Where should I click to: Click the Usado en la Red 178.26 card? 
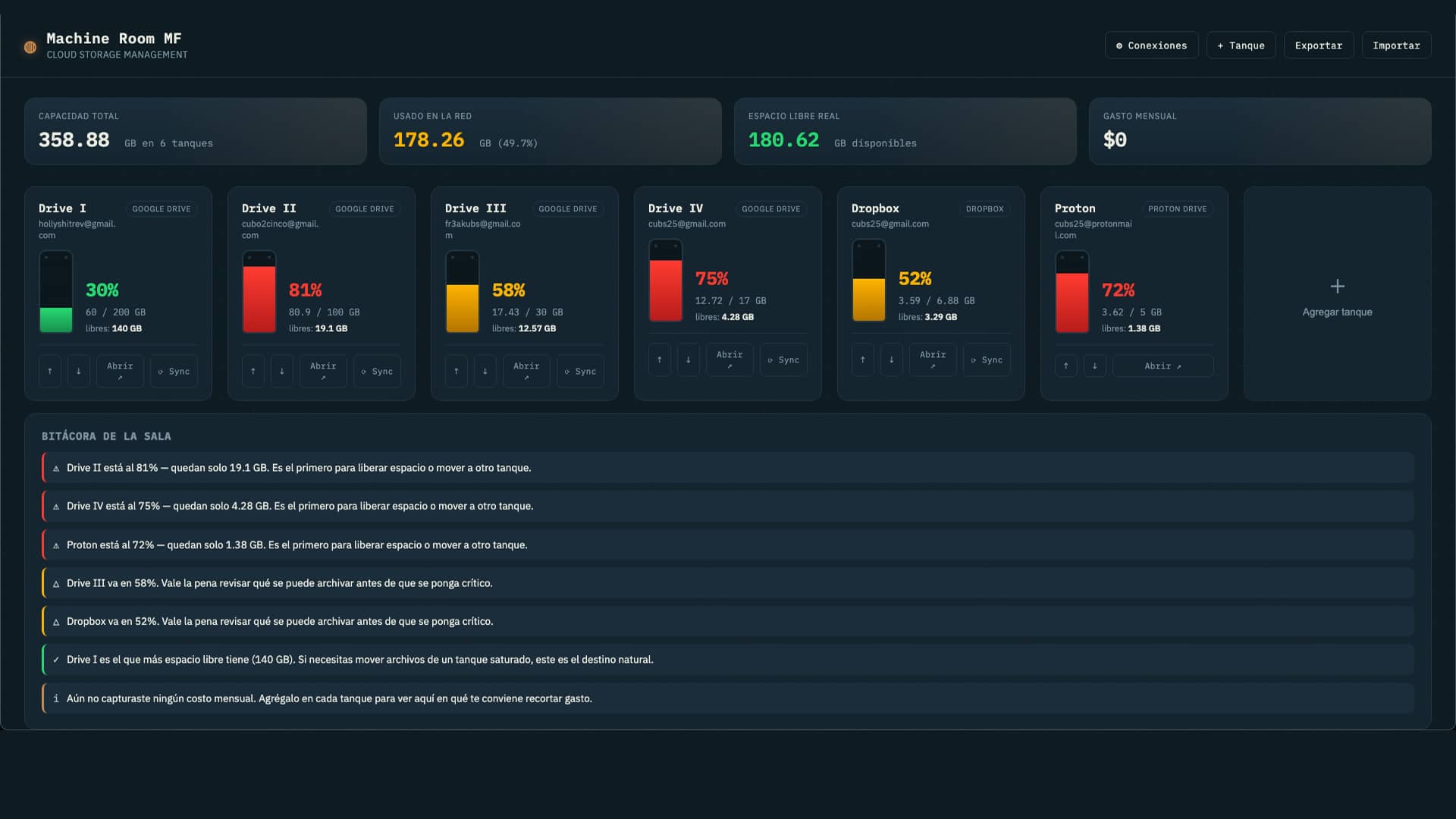pos(551,131)
